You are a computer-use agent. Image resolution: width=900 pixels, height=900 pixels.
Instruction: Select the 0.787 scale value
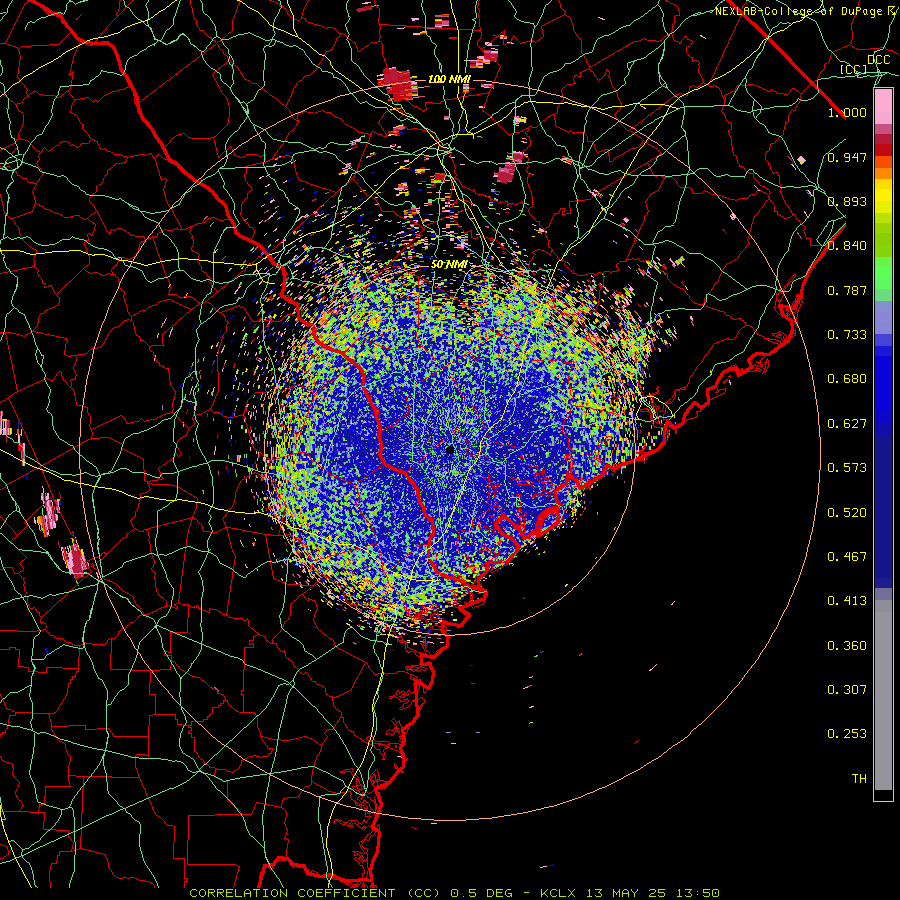(x=847, y=290)
